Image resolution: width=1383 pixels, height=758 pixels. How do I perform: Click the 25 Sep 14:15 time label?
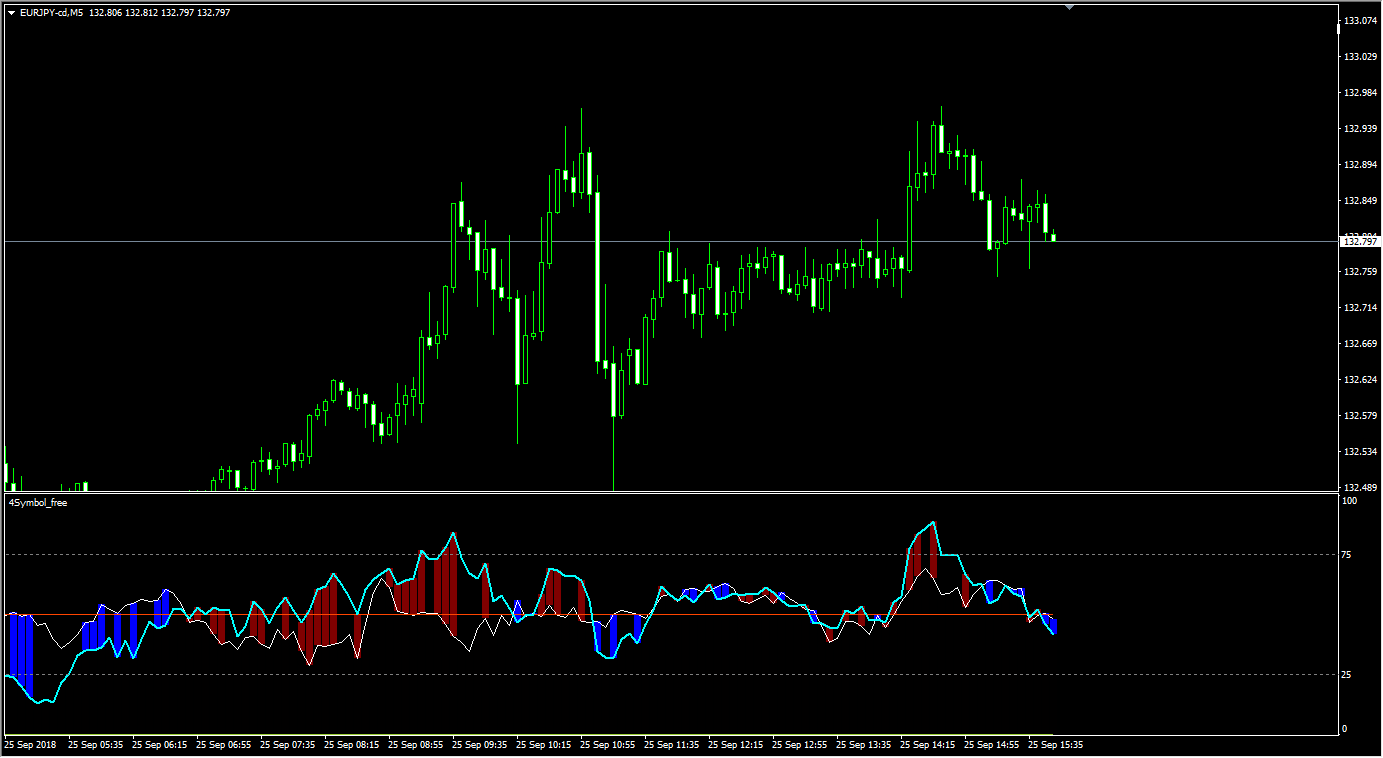coord(927,745)
